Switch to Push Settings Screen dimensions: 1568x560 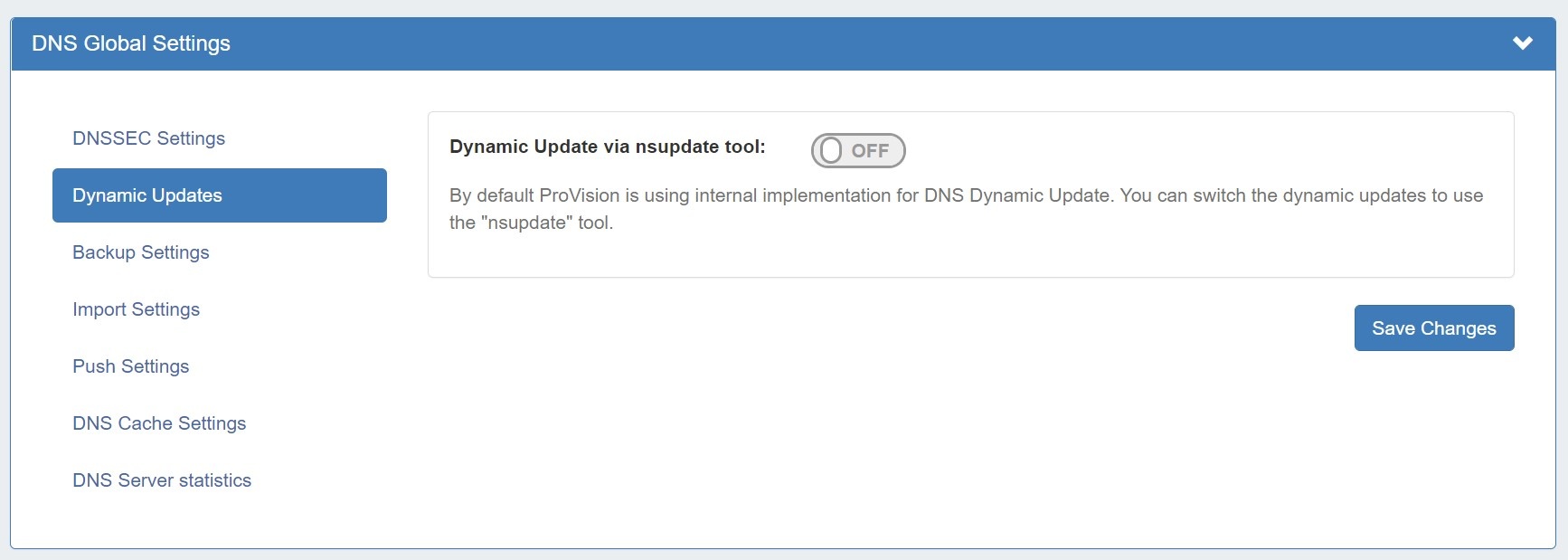point(131,366)
